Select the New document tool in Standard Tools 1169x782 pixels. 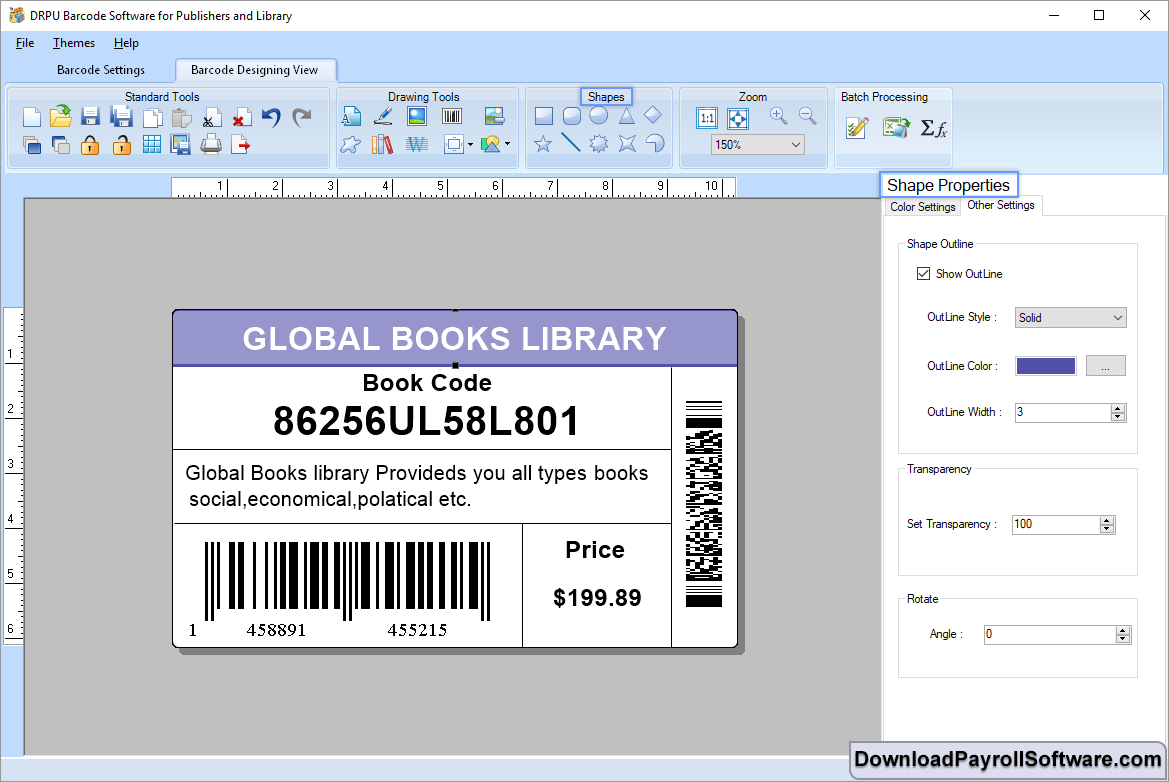[x=30, y=116]
